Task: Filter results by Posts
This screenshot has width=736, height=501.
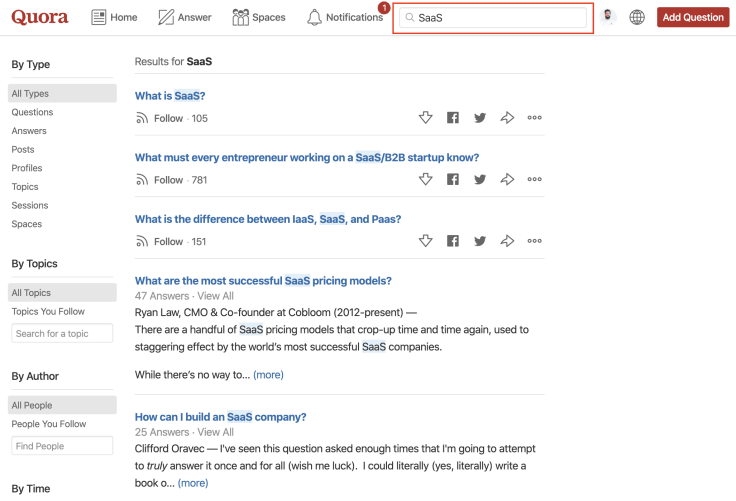Action: pos(23,149)
